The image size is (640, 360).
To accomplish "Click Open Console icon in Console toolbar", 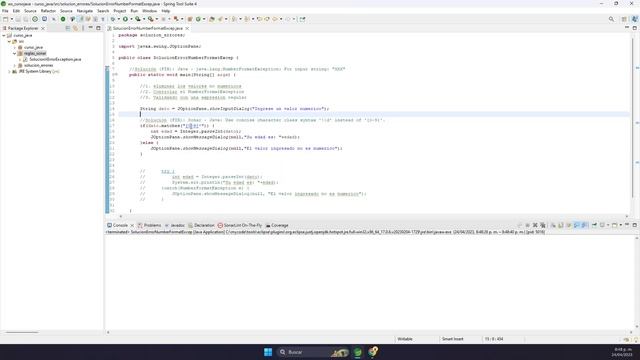I will coord(614,225).
